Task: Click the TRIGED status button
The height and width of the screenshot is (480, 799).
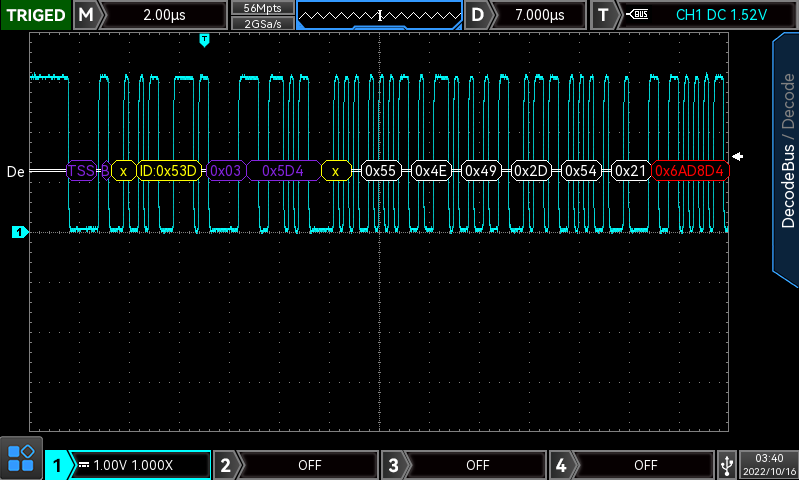Action: click(35, 15)
